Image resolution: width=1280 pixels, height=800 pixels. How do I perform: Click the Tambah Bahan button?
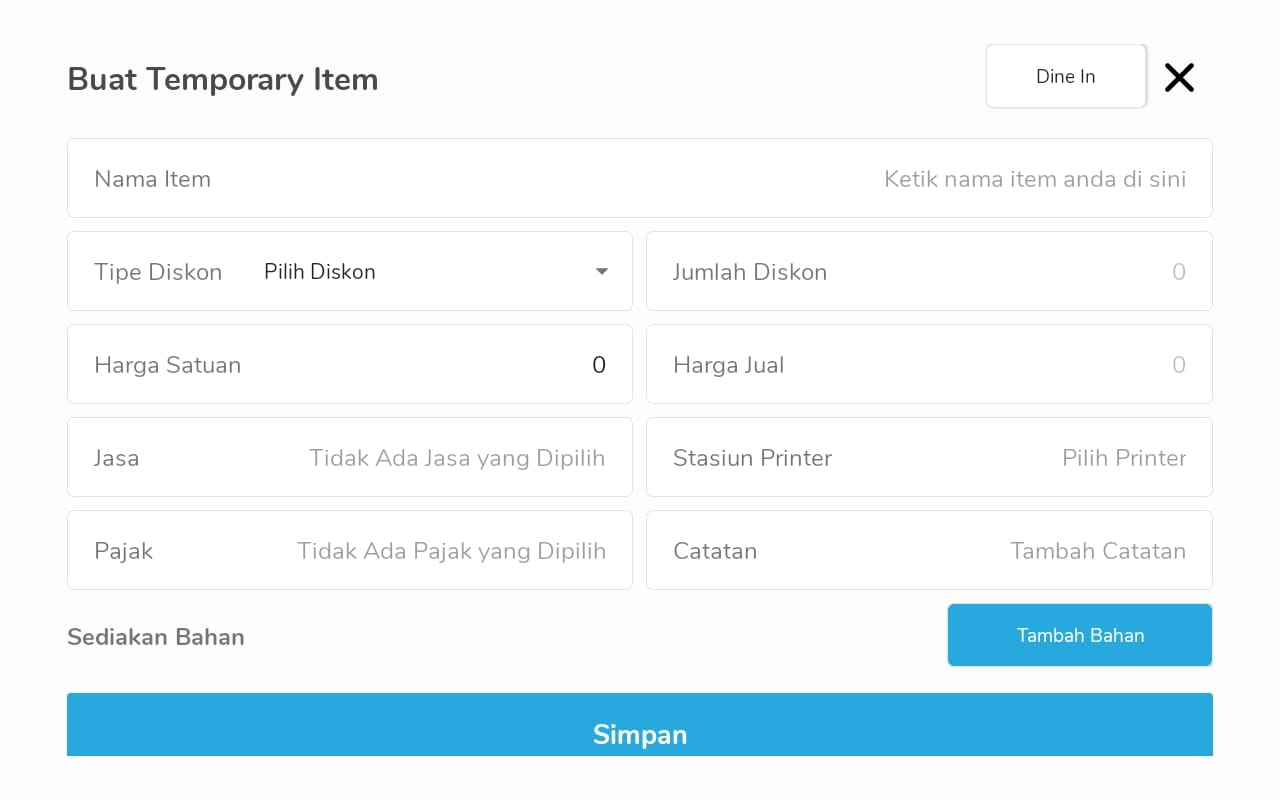point(1080,635)
